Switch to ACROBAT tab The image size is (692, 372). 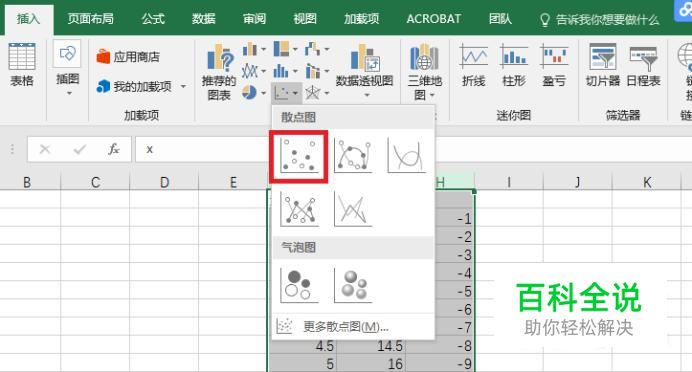point(434,19)
